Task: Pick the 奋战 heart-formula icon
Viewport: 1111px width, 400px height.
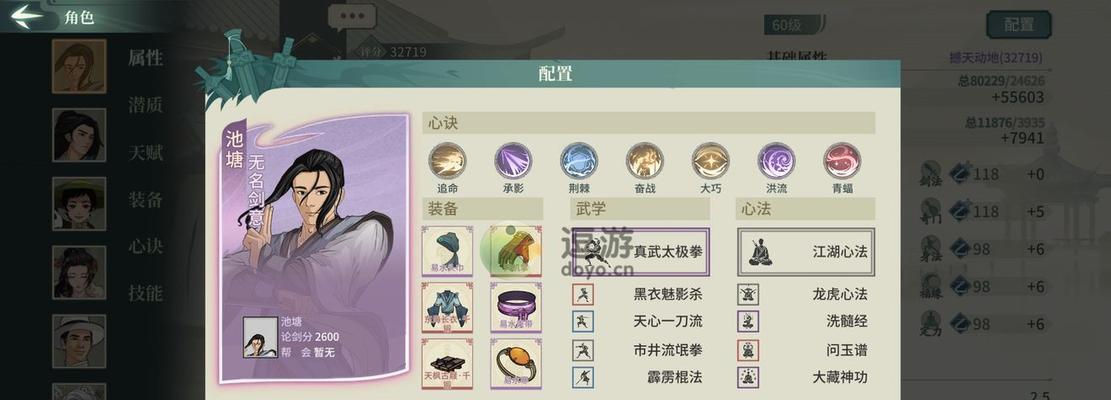Action: (645, 161)
